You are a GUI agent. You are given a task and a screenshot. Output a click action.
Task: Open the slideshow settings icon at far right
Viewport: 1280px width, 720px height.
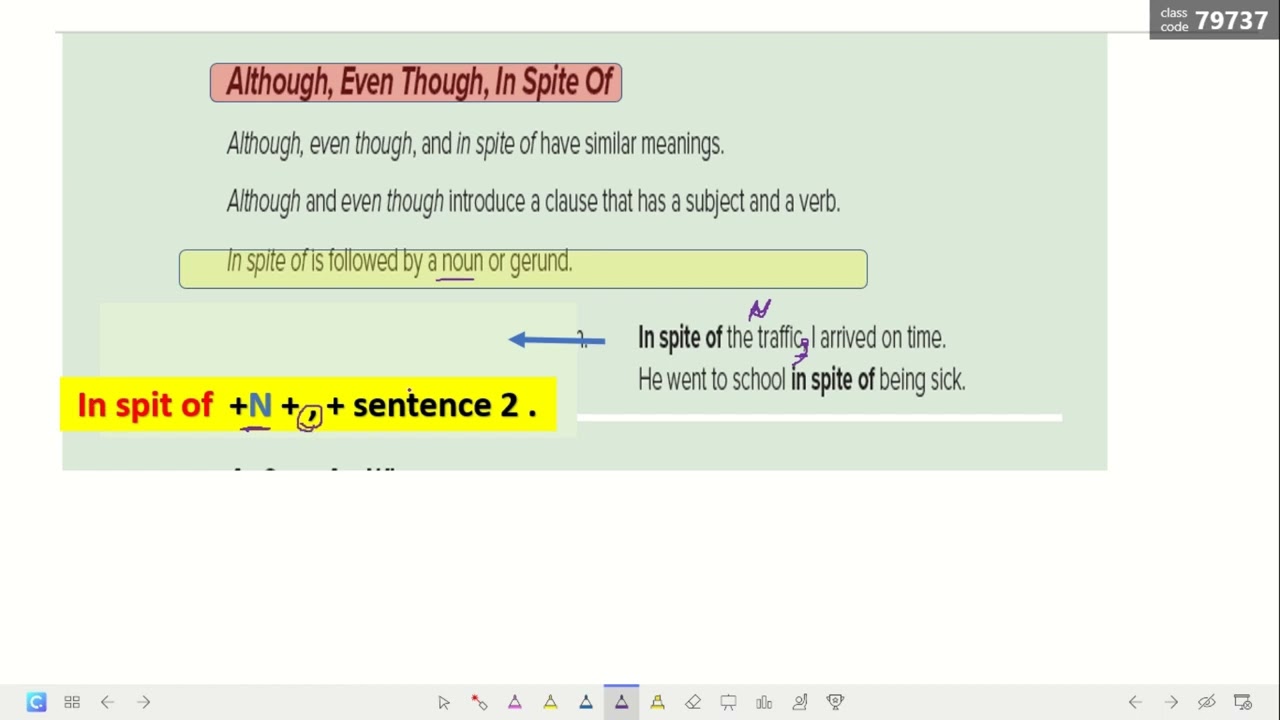[x=1243, y=702]
